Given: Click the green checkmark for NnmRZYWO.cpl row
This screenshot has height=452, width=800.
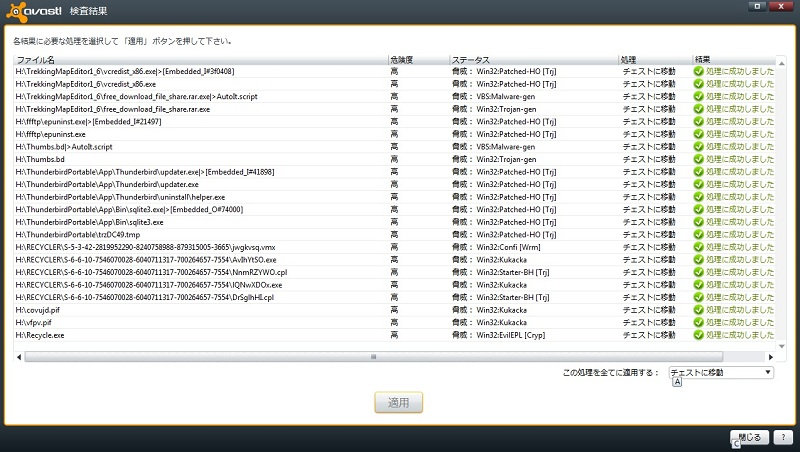Looking at the screenshot, I should tap(698, 272).
